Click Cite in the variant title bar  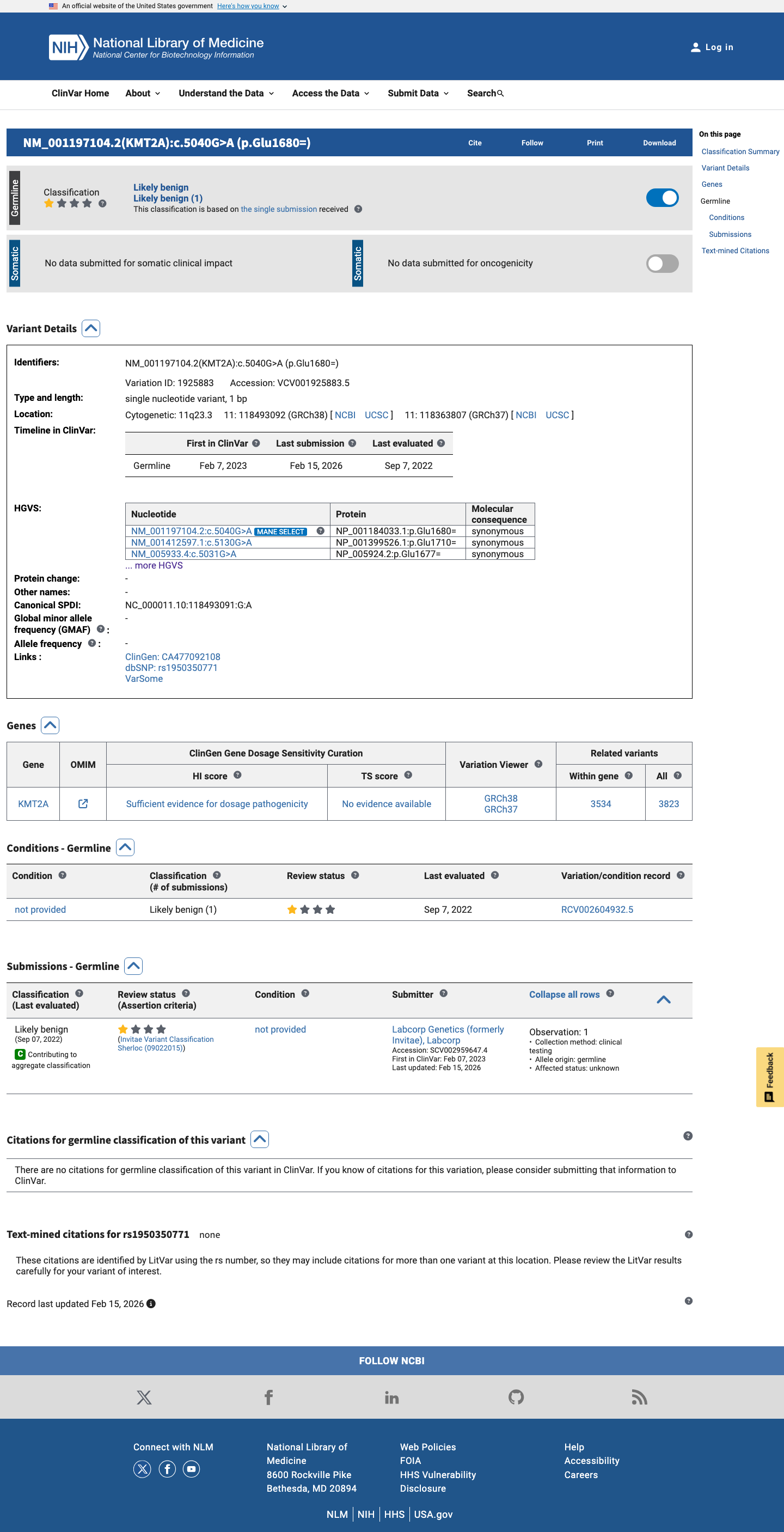474,143
